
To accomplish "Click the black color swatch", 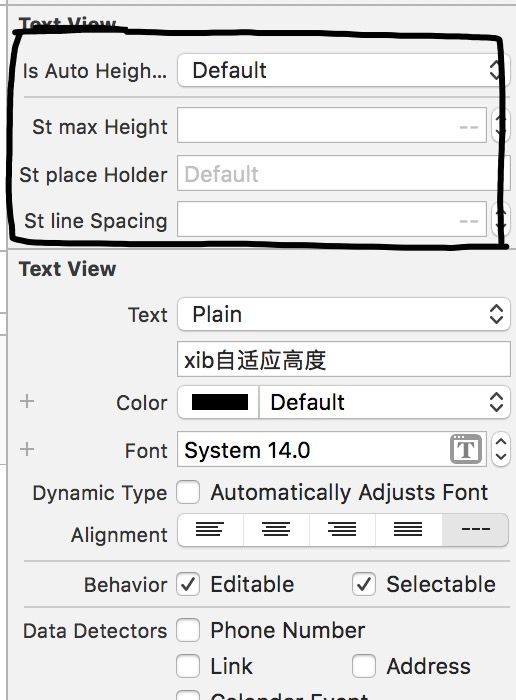I will (x=220, y=402).
